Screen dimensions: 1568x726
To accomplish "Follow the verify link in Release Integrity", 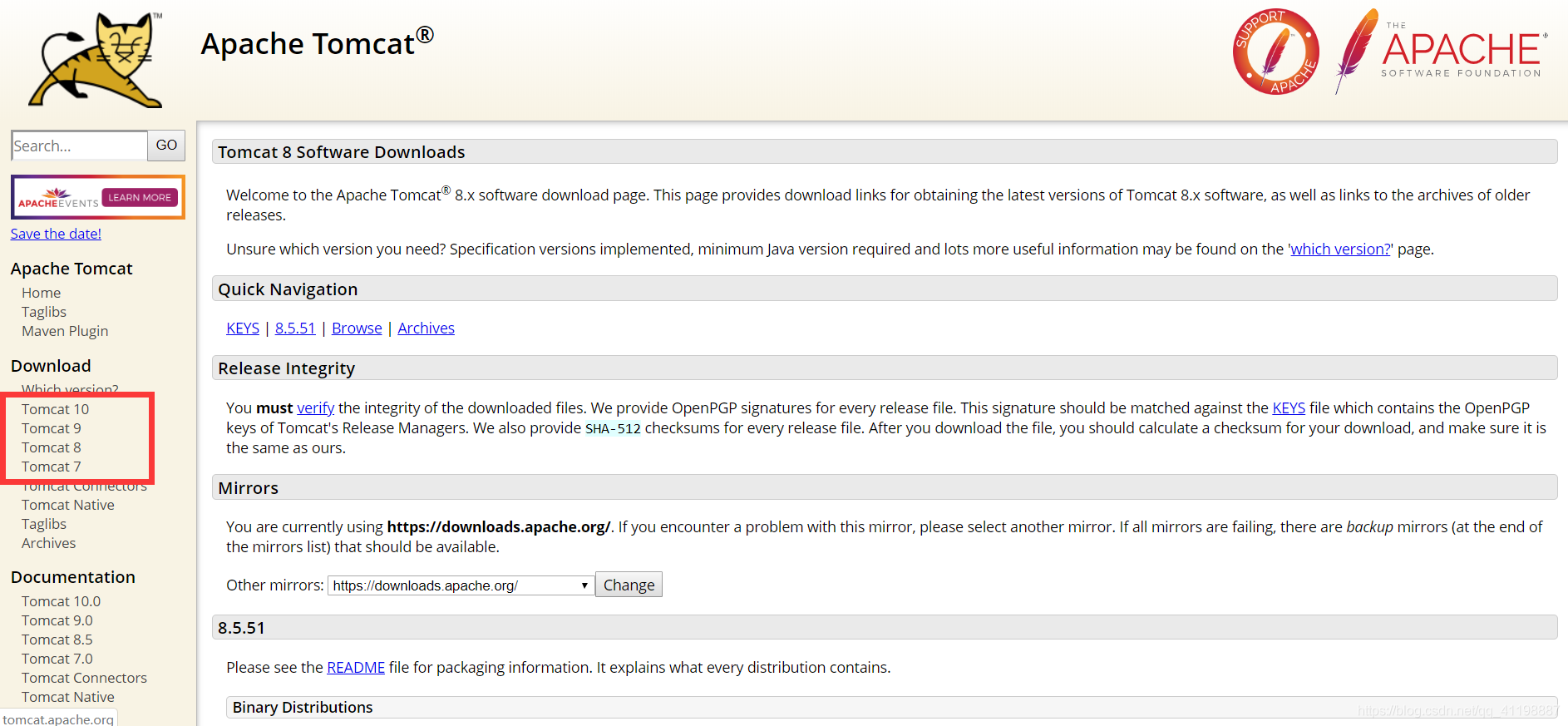I will point(316,408).
